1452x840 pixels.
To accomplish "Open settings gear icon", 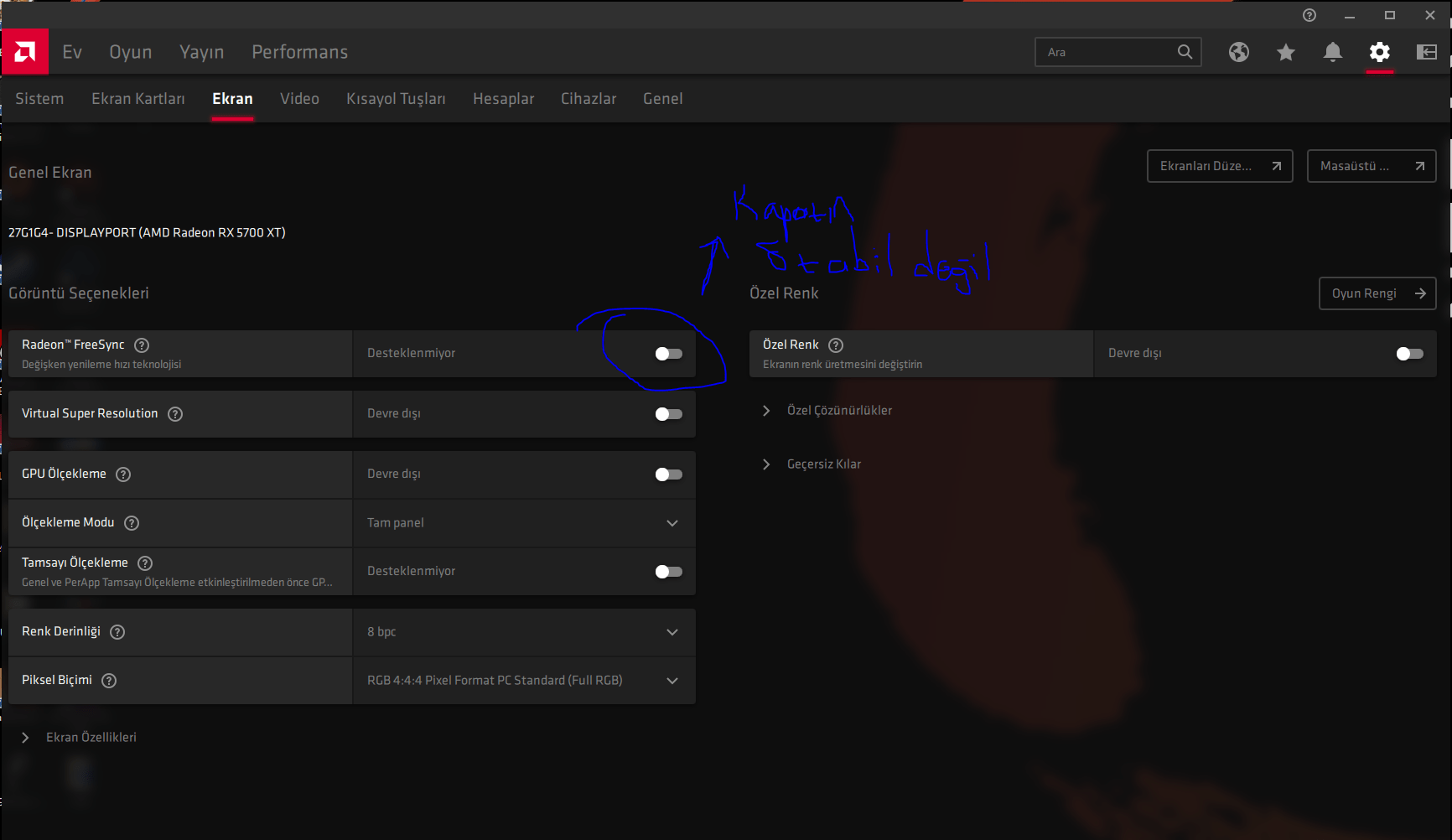I will (x=1380, y=52).
